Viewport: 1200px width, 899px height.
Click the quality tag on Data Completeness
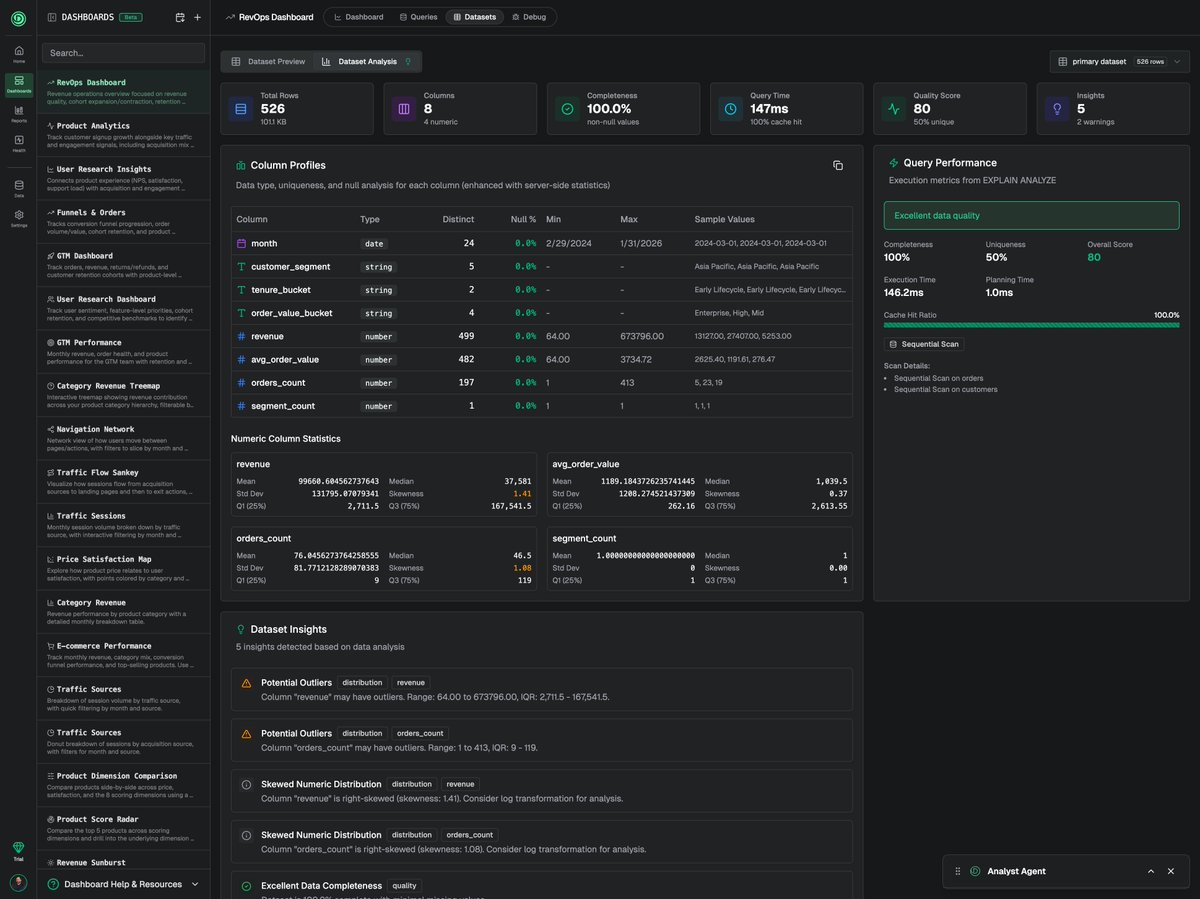404,886
